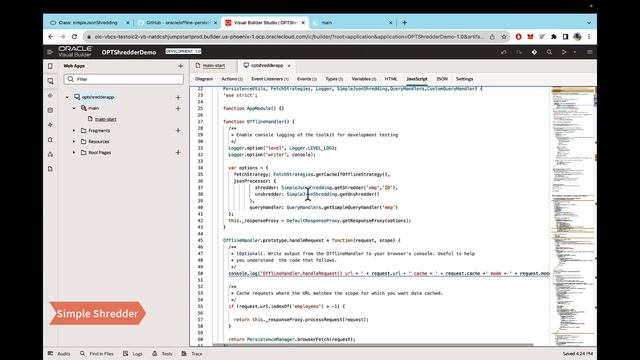Screen dimensions: 640x360
Task: Open a new browser tab
Action: (404, 23)
